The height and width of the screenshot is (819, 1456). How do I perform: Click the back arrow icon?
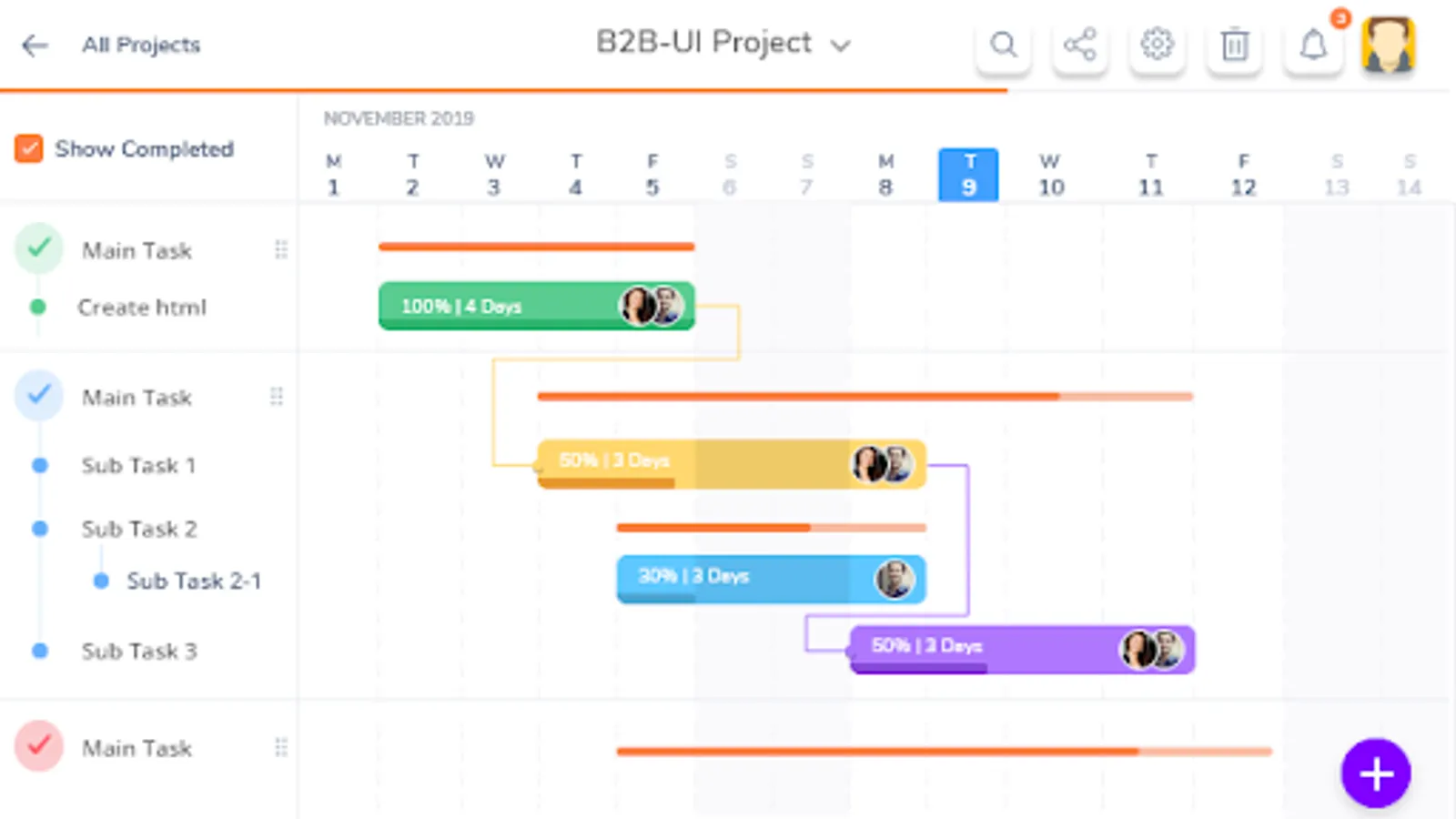35,45
